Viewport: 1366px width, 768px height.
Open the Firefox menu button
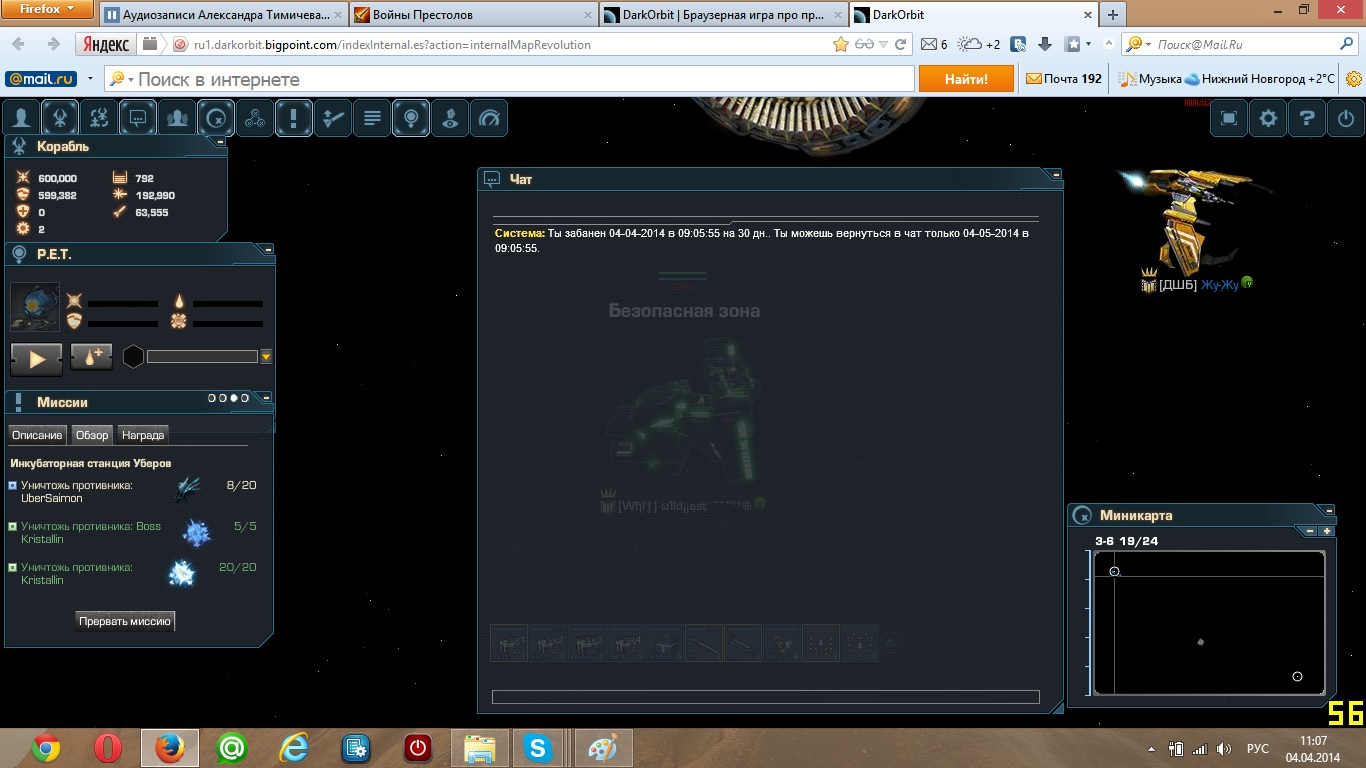pos(47,10)
